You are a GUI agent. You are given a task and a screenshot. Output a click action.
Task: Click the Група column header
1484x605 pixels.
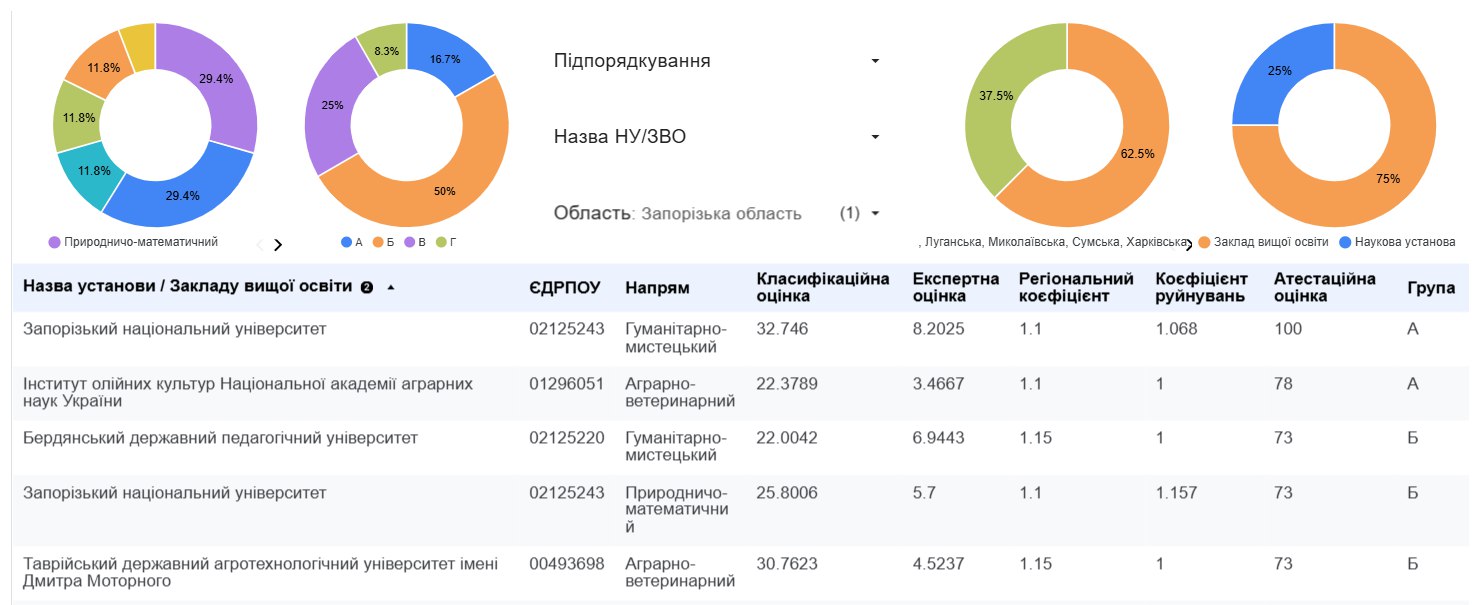tap(1430, 288)
